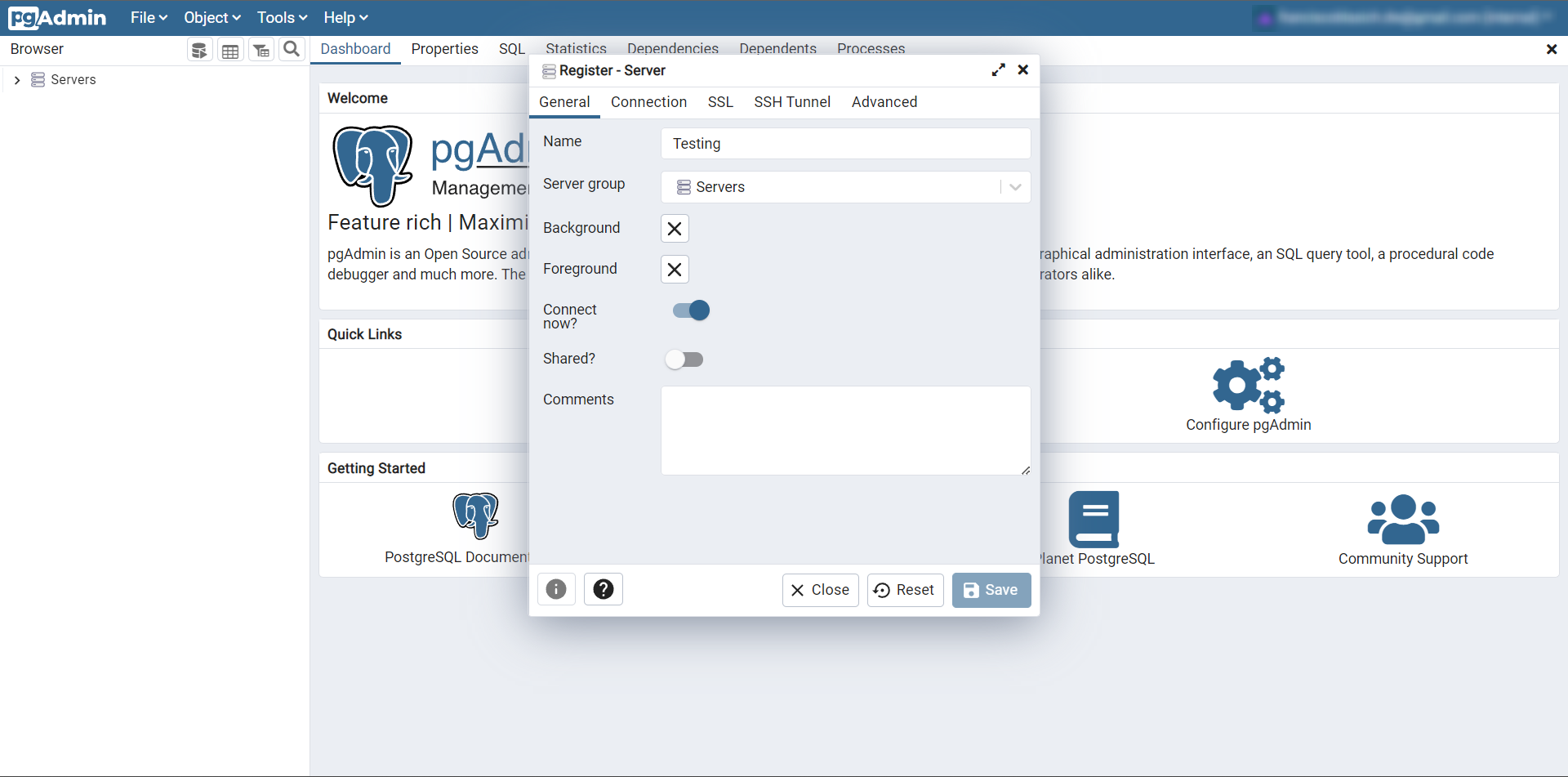Enable the Shared? switch
Image resolution: width=1568 pixels, height=777 pixels.
[x=684, y=359]
